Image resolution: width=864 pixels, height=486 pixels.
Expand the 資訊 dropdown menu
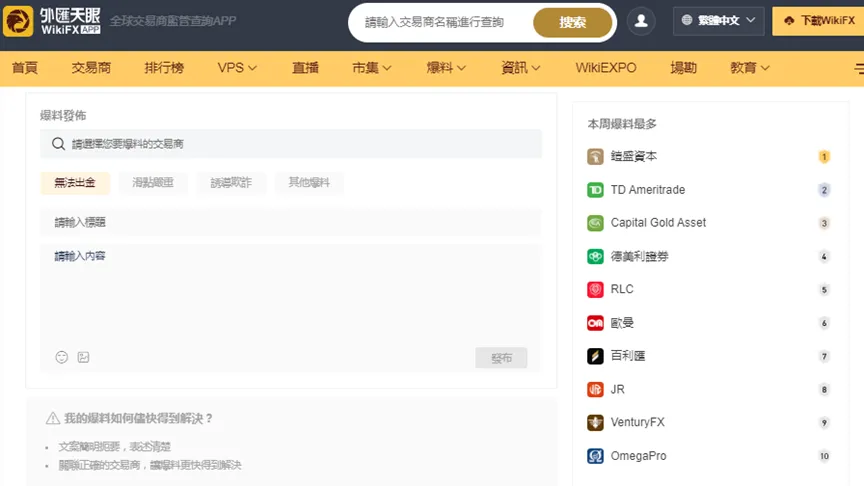pos(520,68)
